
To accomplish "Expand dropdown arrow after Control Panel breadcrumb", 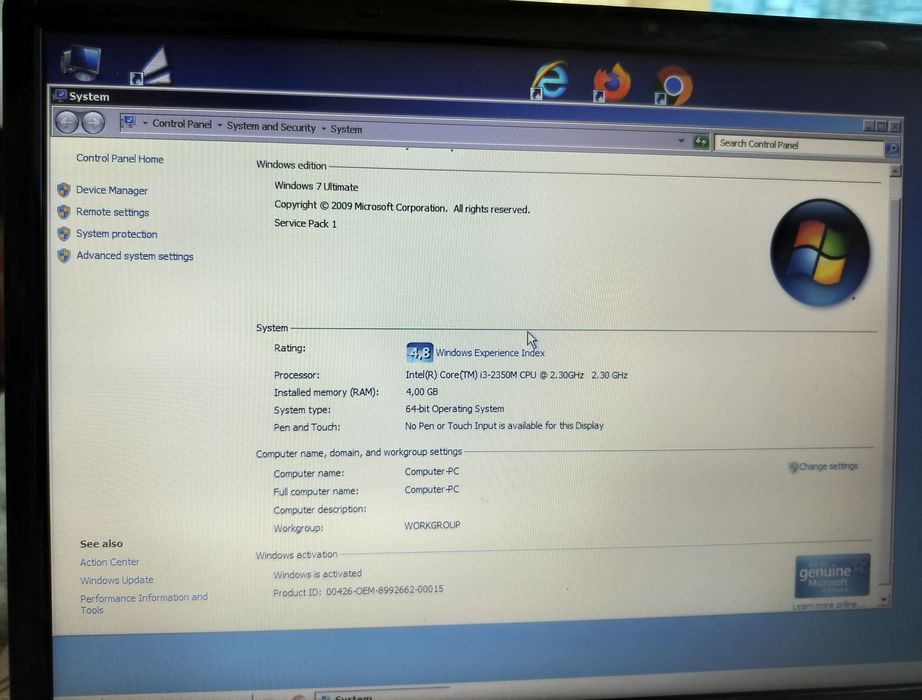I will click(x=219, y=125).
